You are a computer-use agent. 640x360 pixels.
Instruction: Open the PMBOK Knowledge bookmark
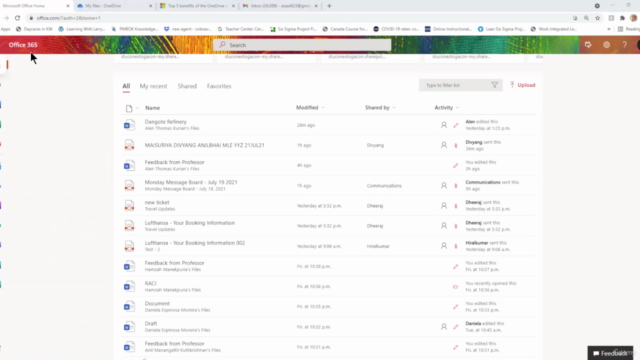point(134,29)
